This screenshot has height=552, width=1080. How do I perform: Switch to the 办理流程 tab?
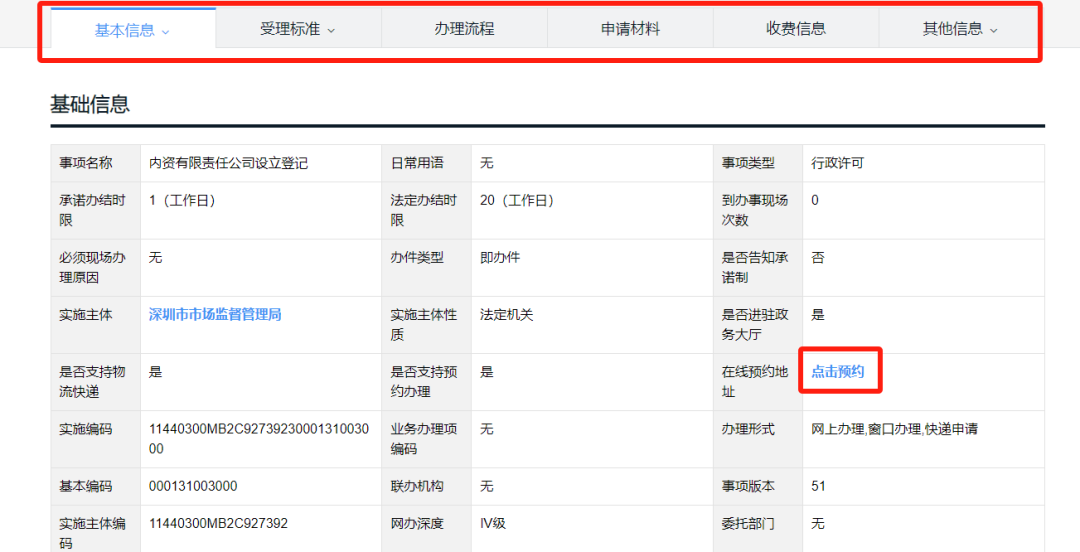pyautogui.click(x=464, y=29)
